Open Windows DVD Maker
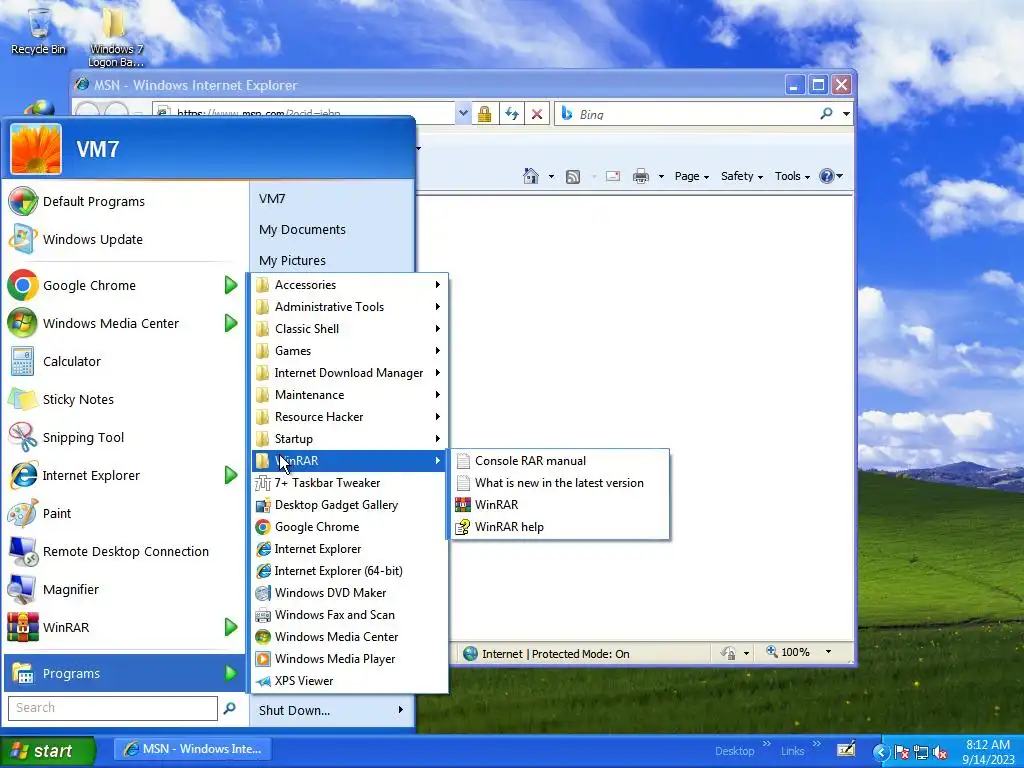This screenshot has height=768, width=1024. pos(349,593)
